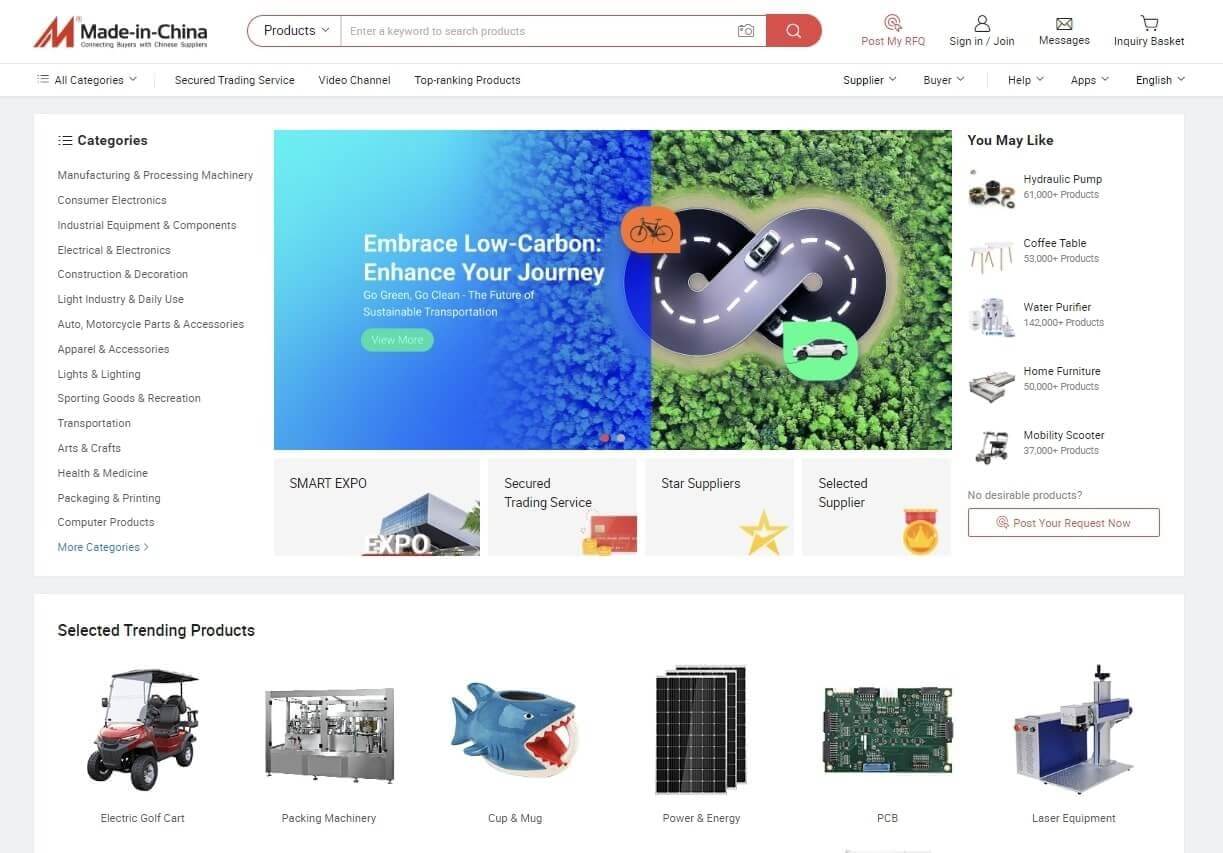Expand More Categories link
This screenshot has width=1223, height=853.
(x=103, y=547)
